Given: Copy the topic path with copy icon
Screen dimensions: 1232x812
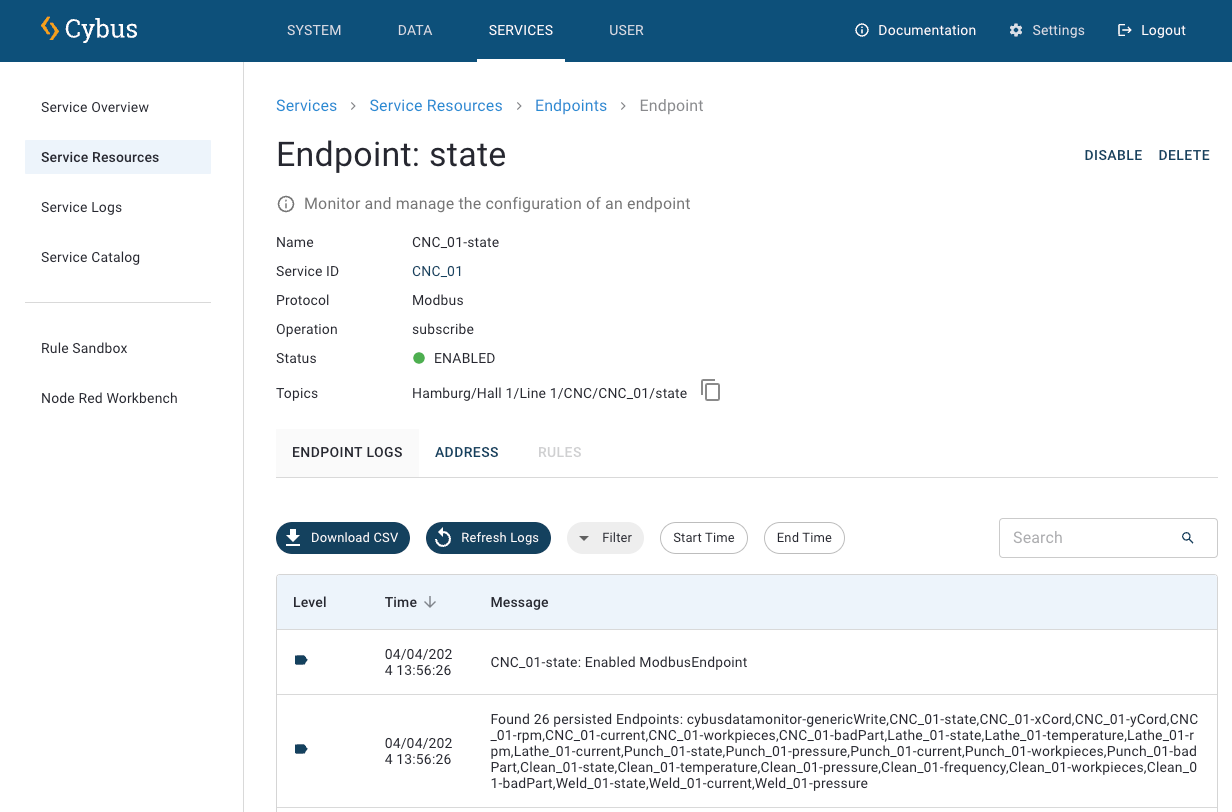Looking at the screenshot, I should click(x=710, y=391).
